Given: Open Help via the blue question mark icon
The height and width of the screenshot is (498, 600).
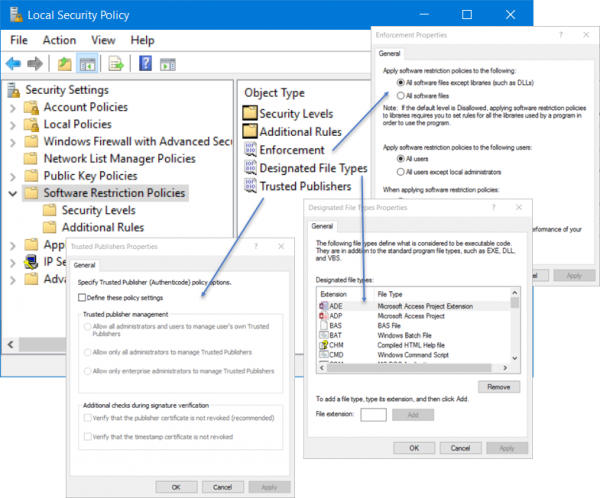Looking at the screenshot, I should tap(145, 64).
